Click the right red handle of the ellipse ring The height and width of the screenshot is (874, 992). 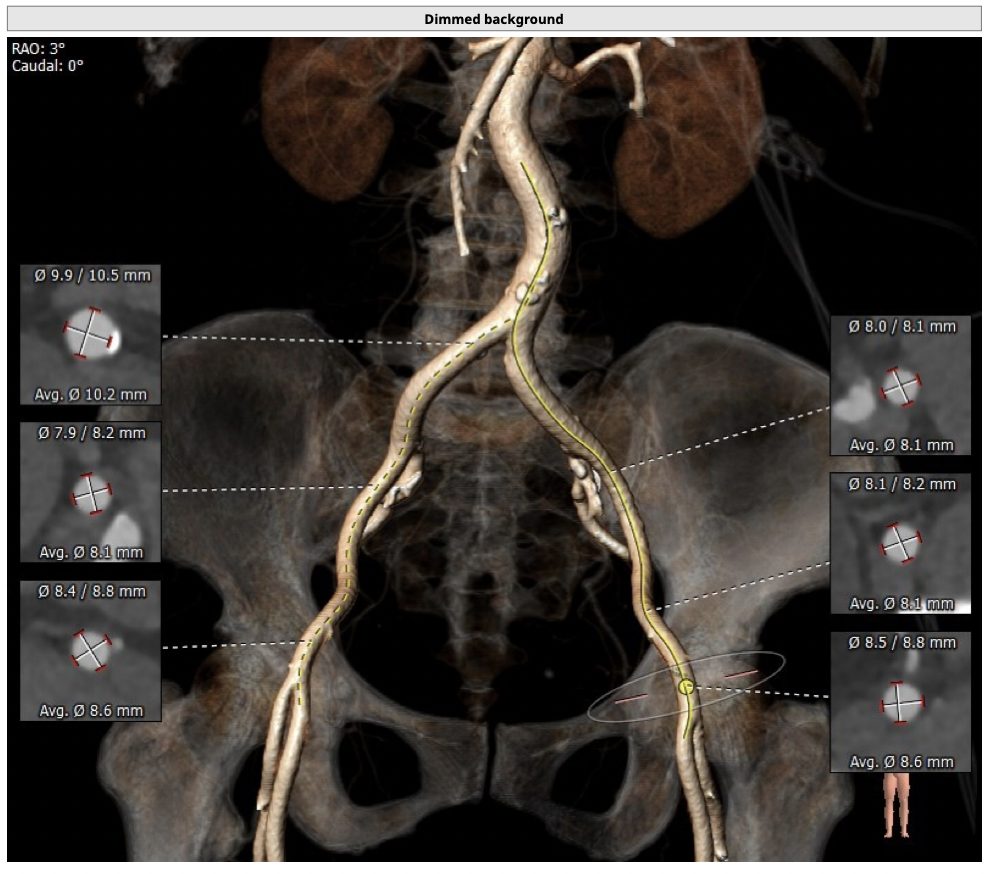tap(741, 675)
